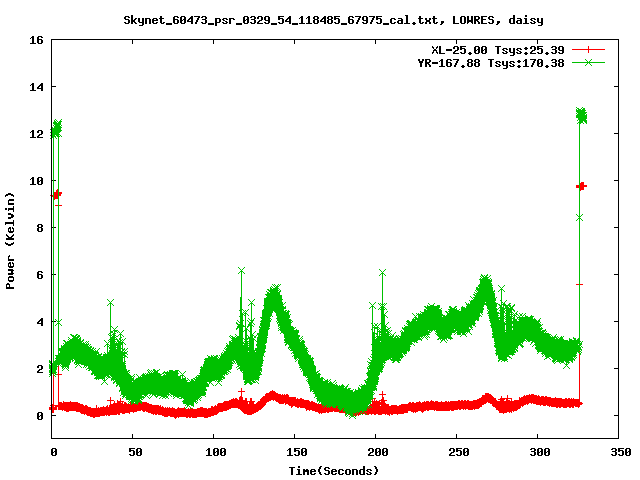Click the green spike peak near 117 seconds

click(x=241, y=271)
